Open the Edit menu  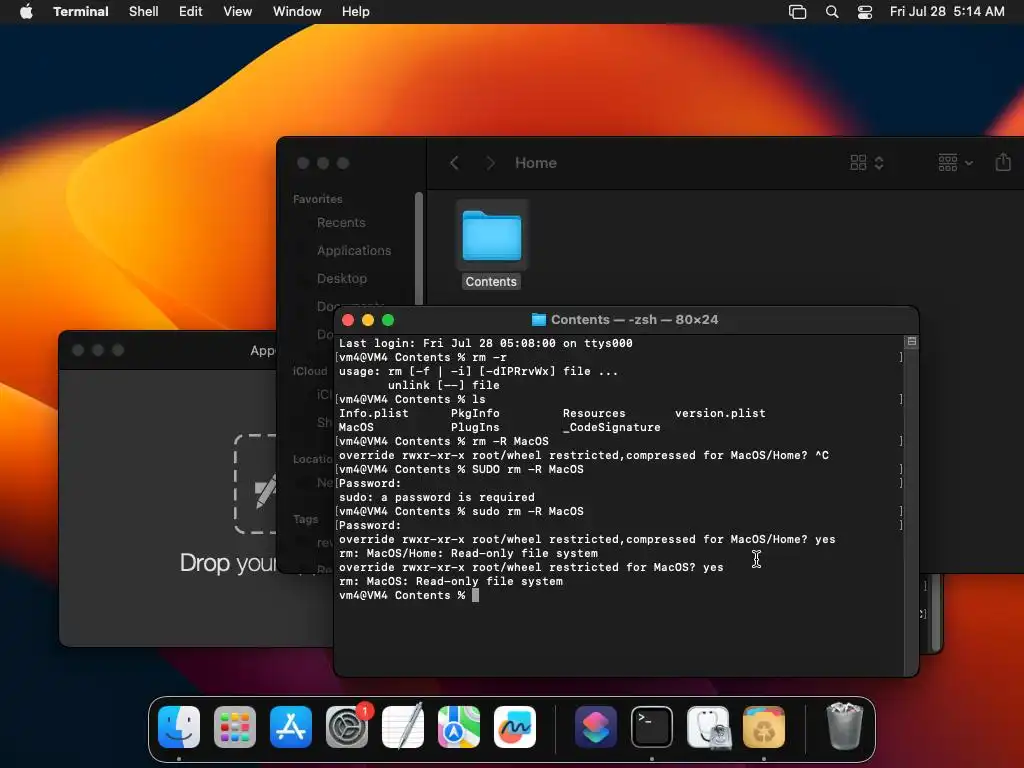pyautogui.click(x=191, y=11)
